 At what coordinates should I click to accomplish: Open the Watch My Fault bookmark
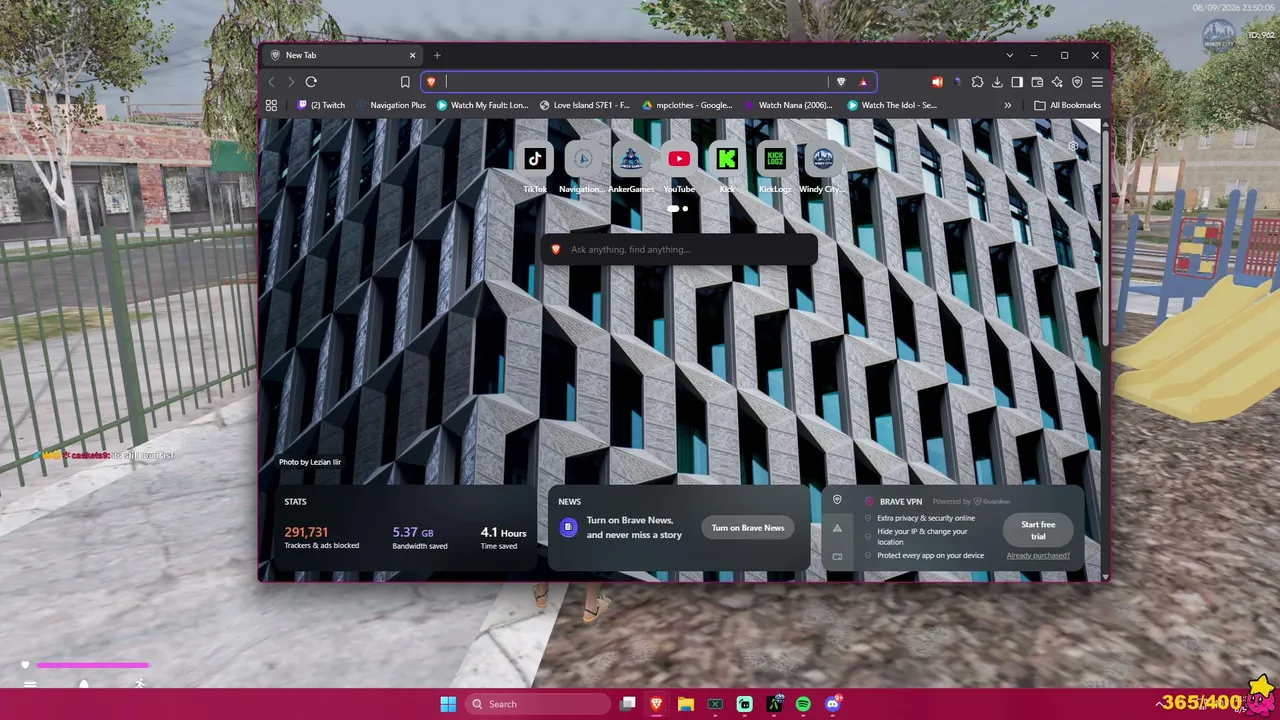point(483,105)
